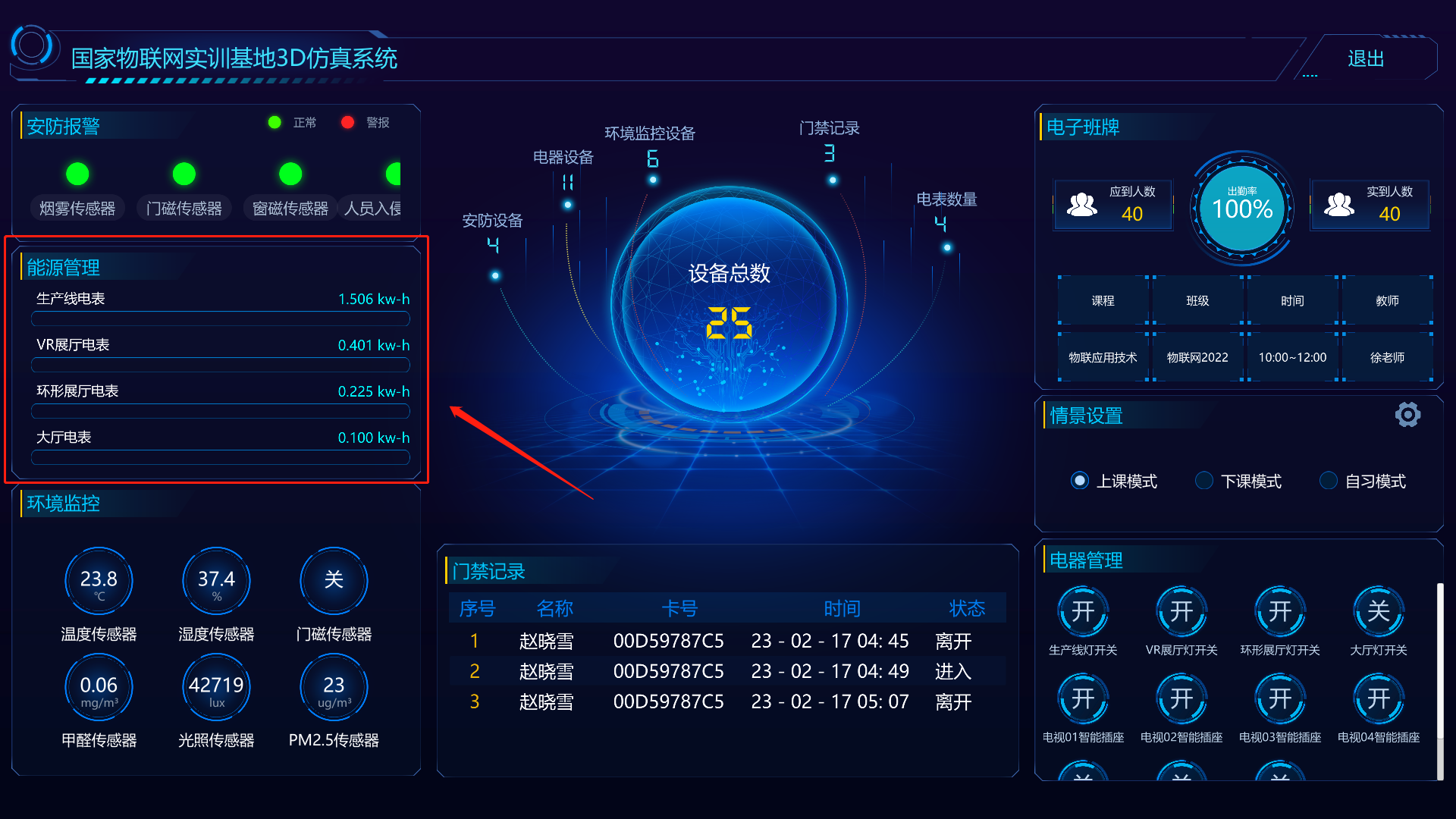Click the 电器管理 panel scrollbar

pyautogui.click(x=1440, y=681)
